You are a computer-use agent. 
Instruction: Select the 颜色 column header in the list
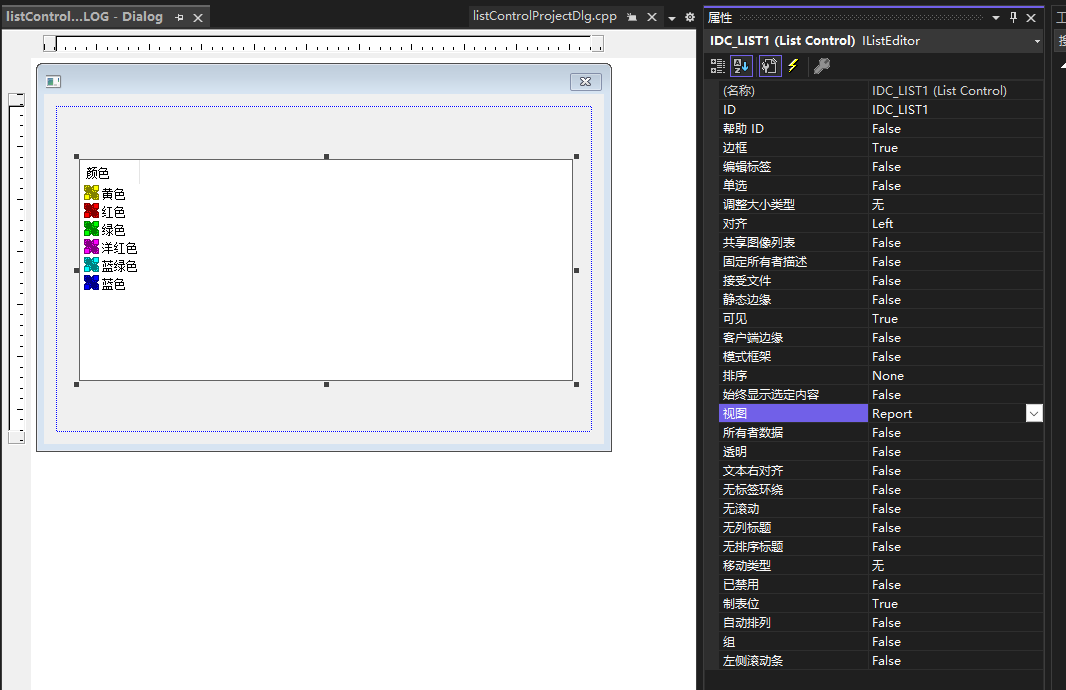point(98,171)
